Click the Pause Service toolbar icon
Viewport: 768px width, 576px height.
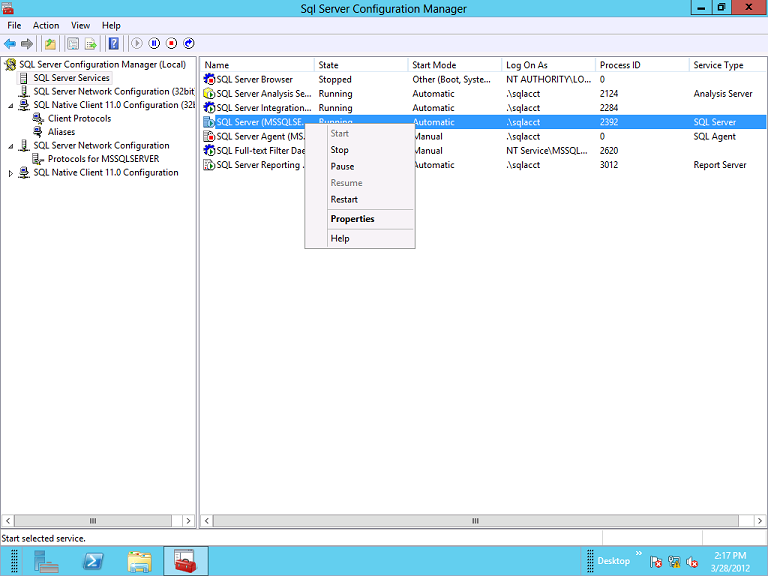154,44
